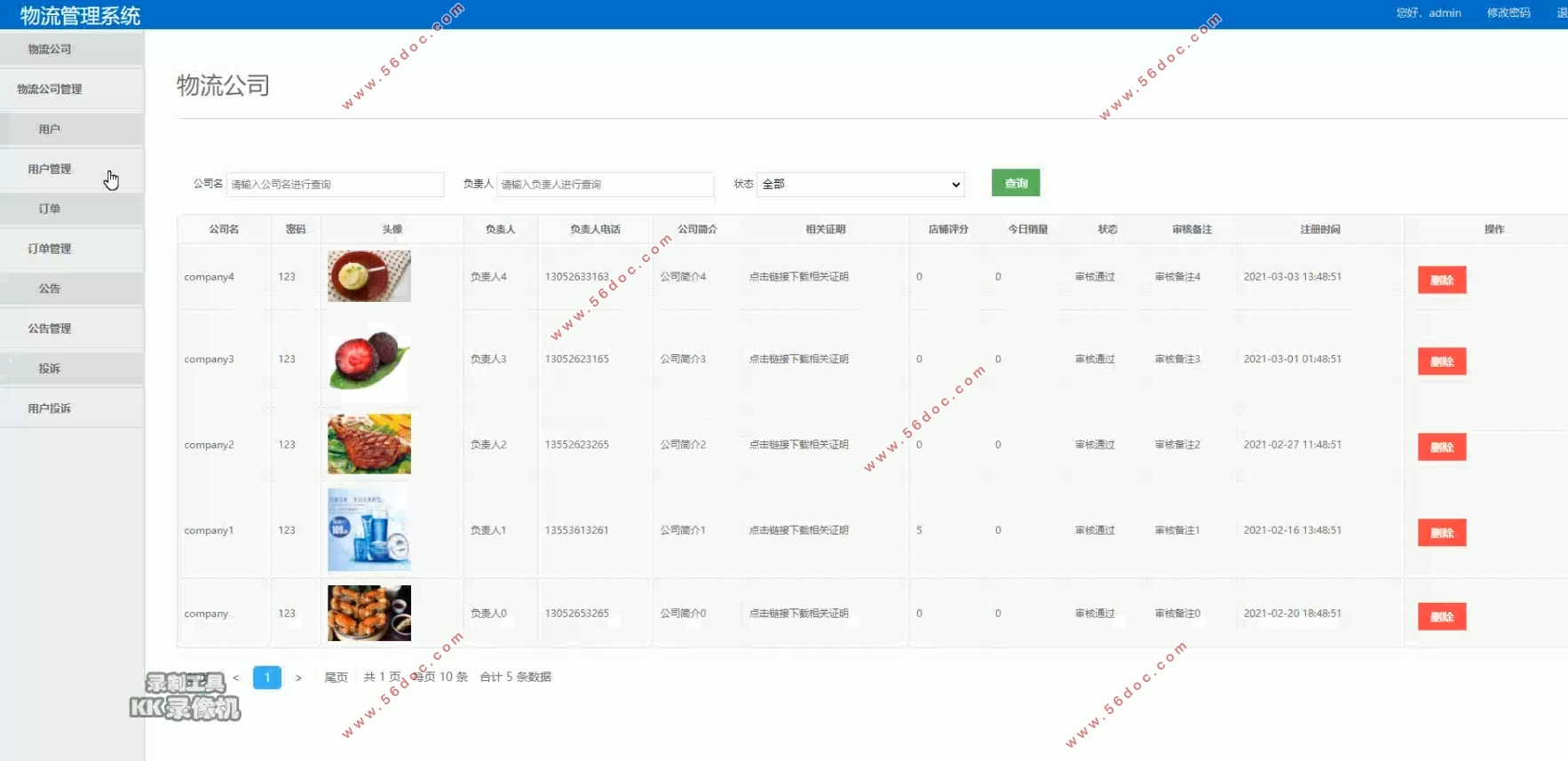The height and width of the screenshot is (761, 1568).
Task: Delete the company4 record
Action: (1441, 280)
